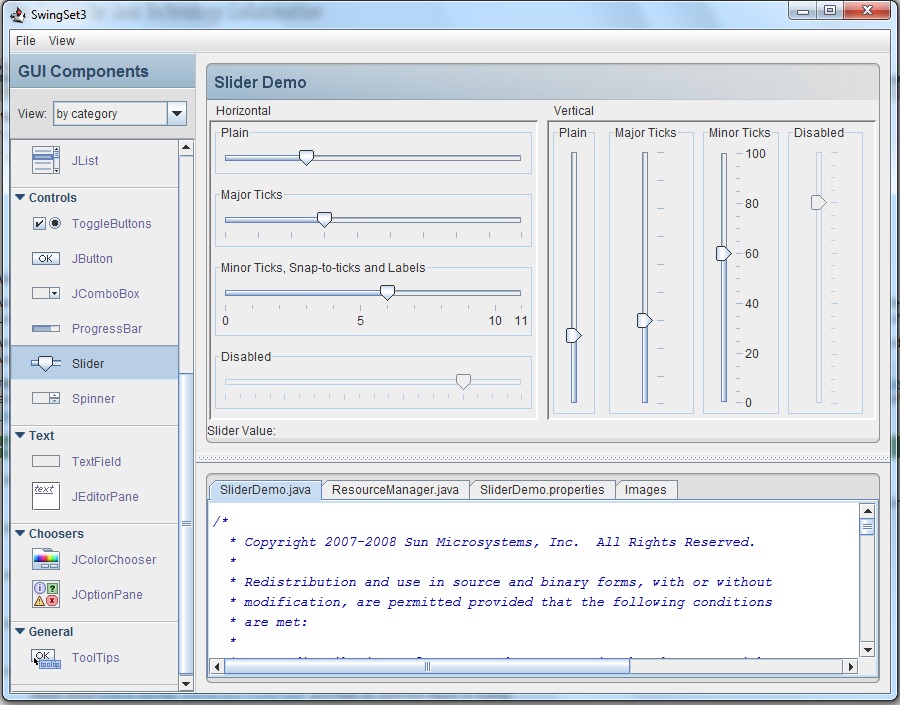Click the JEditorPane text icon
Screen dimensions: 900x705
45,496
